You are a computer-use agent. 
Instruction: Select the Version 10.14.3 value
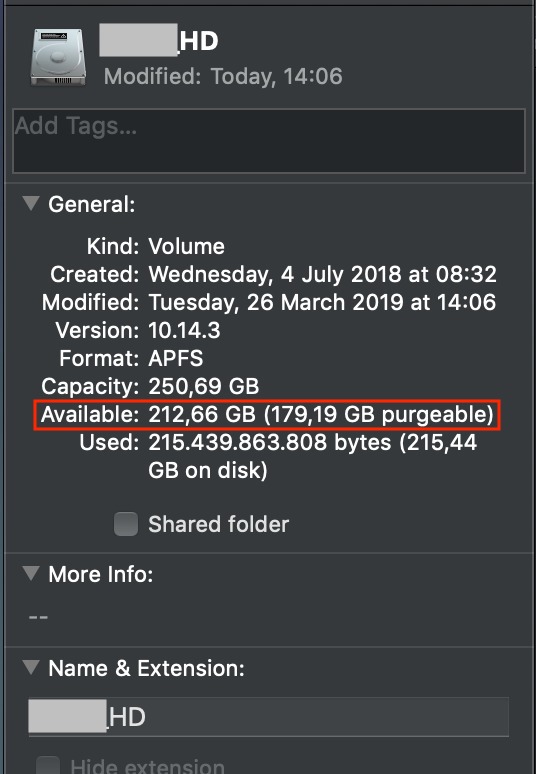click(x=184, y=330)
